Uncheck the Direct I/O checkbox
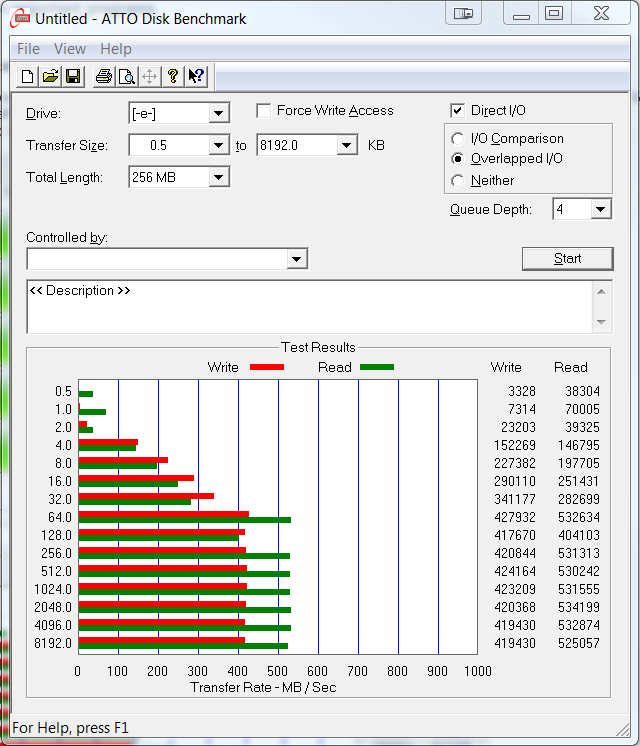The image size is (640, 746). 458,111
